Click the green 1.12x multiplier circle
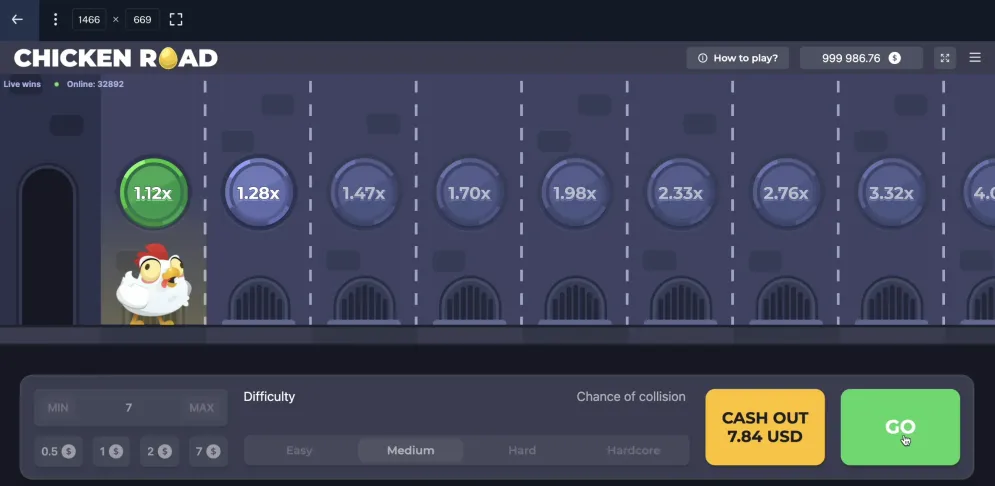Image resolution: width=995 pixels, height=486 pixels. coord(154,193)
